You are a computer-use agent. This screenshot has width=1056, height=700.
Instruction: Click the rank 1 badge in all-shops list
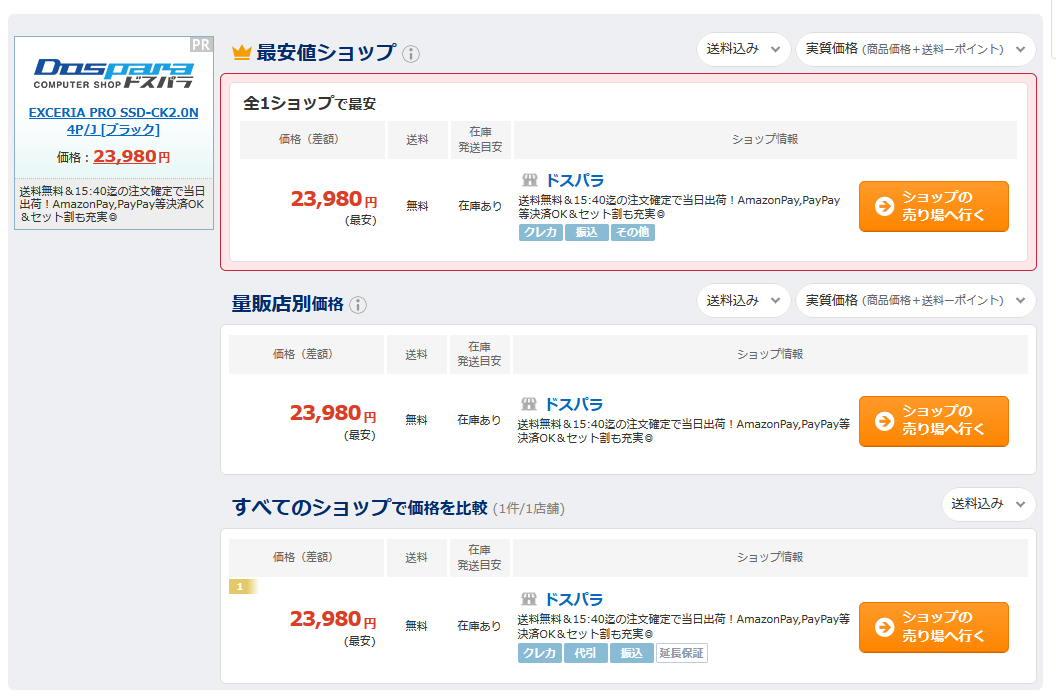pos(240,586)
